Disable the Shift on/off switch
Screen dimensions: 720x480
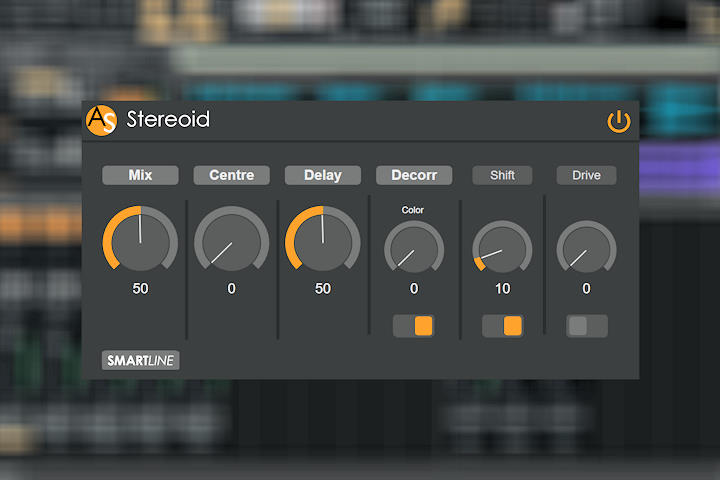click(502, 326)
